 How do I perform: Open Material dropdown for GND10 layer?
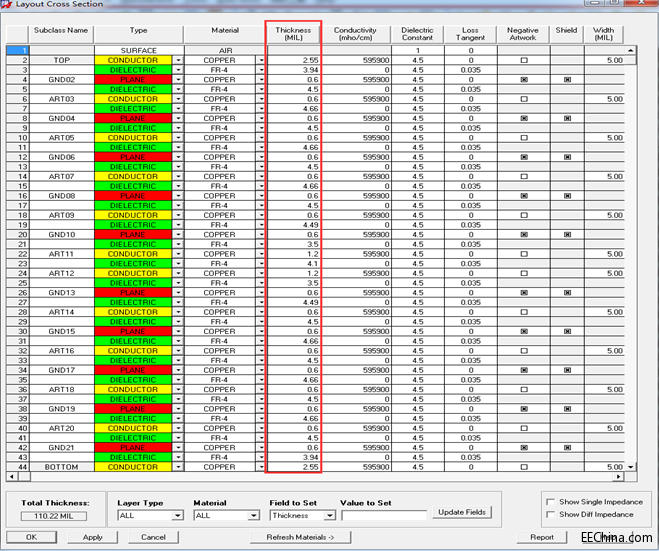(x=261, y=235)
